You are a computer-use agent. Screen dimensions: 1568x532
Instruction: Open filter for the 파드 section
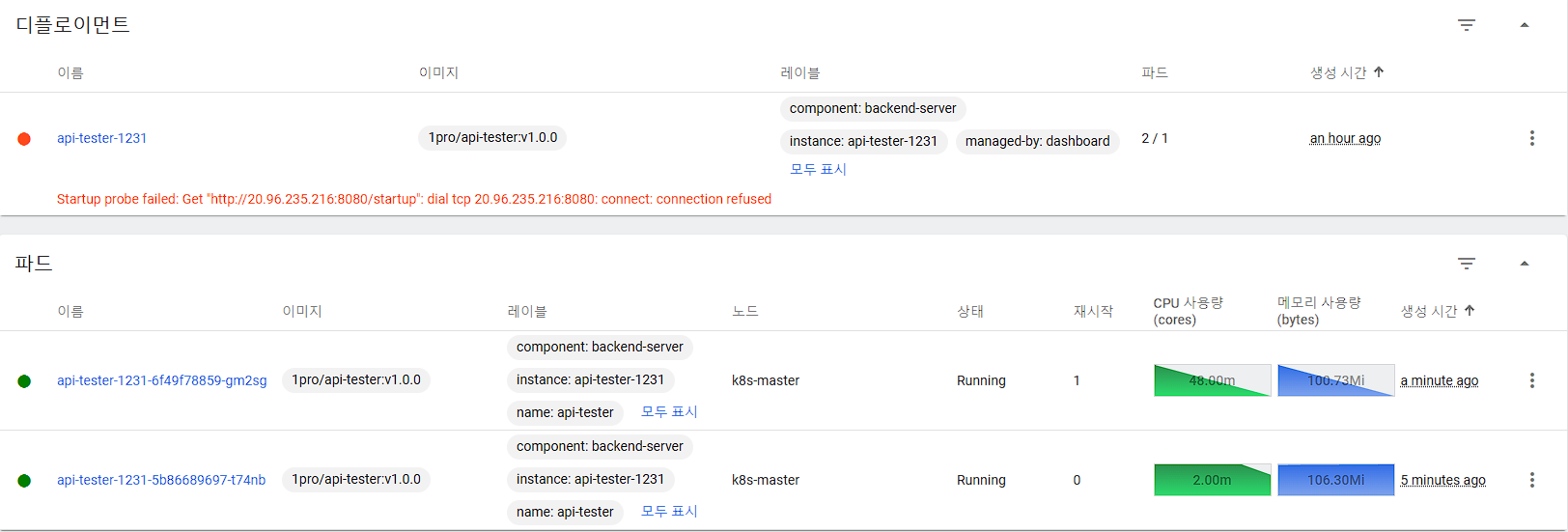1466,264
